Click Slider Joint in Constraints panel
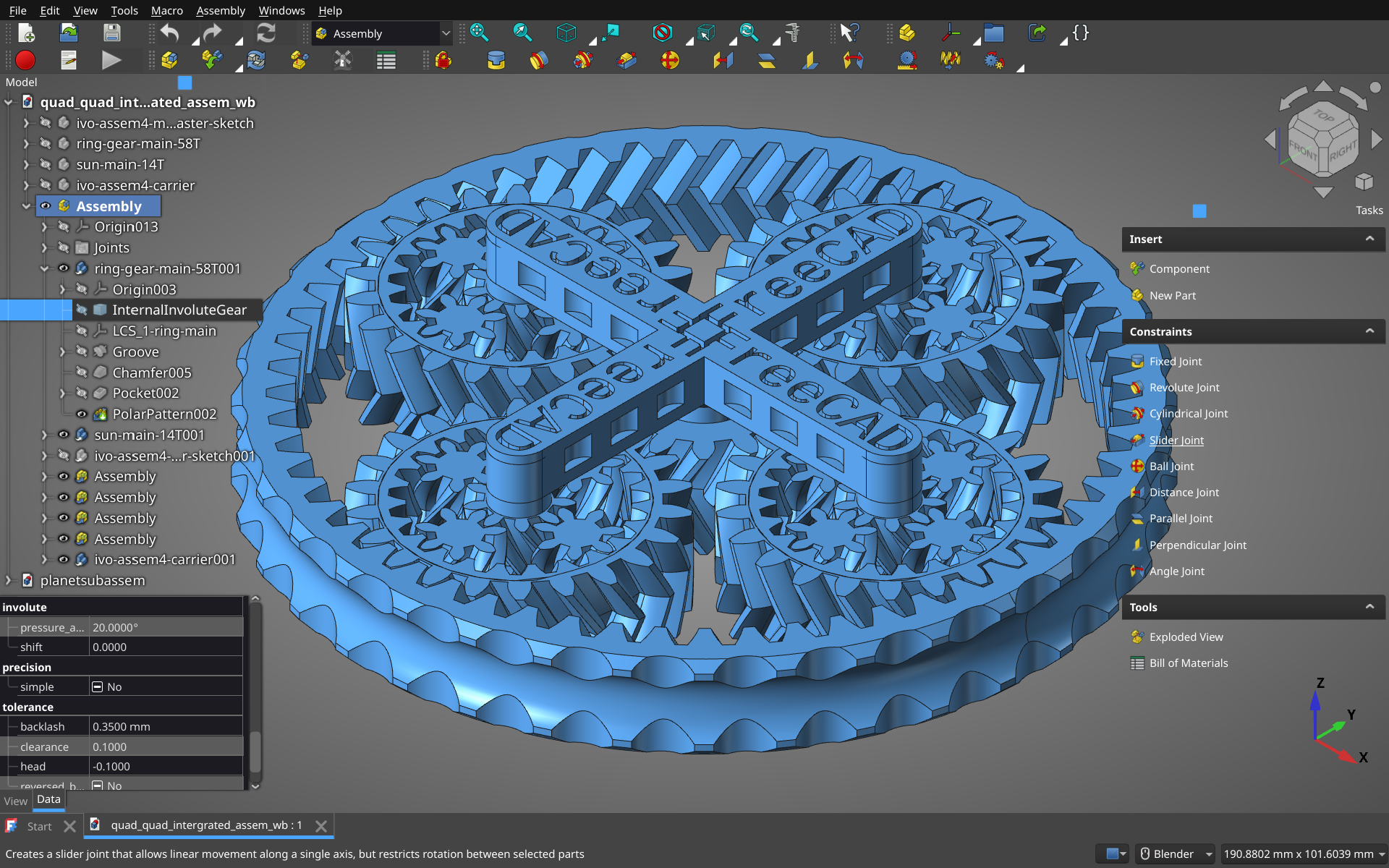 click(1176, 440)
